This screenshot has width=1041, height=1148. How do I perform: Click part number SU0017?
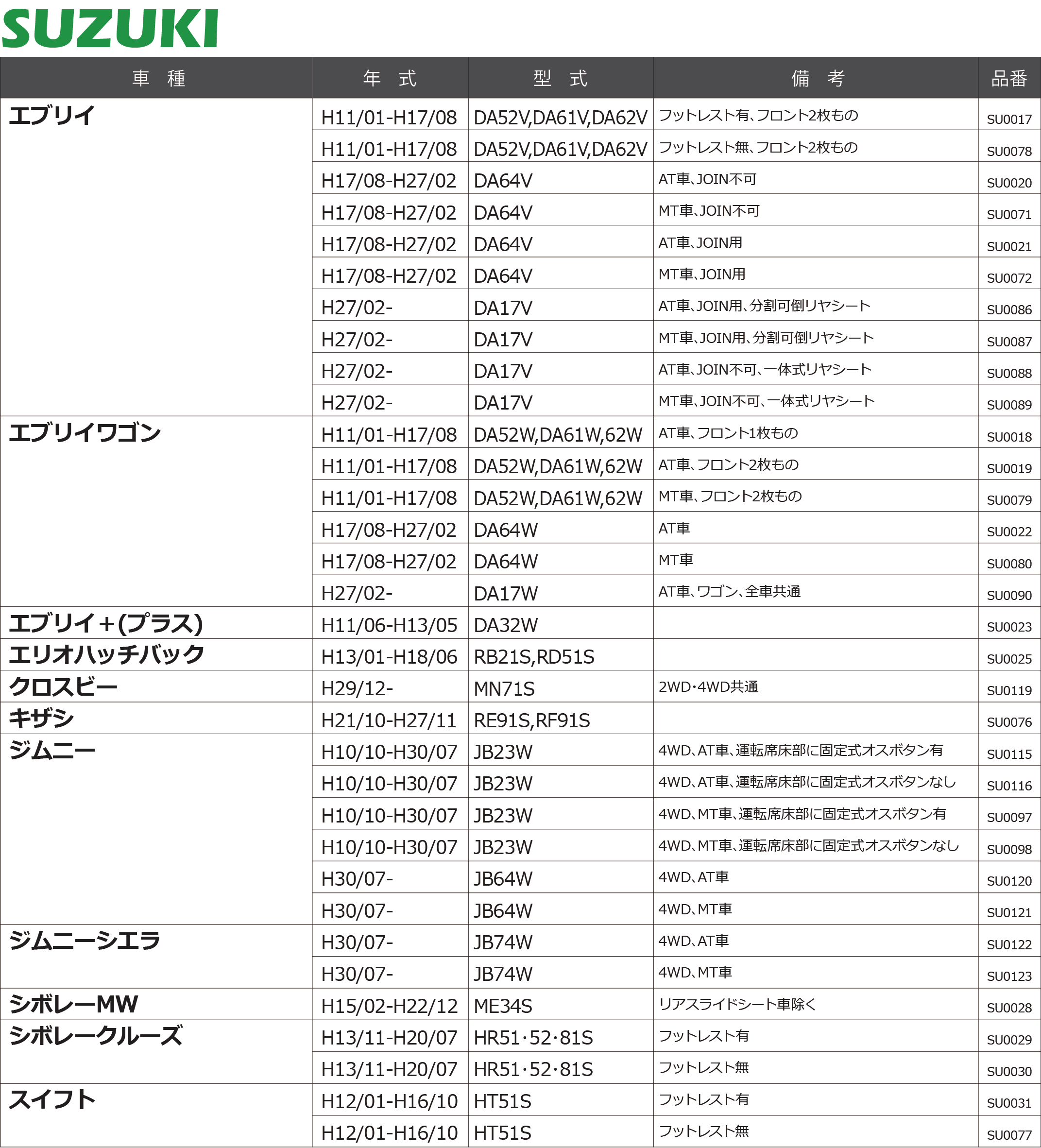[x=1008, y=120]
